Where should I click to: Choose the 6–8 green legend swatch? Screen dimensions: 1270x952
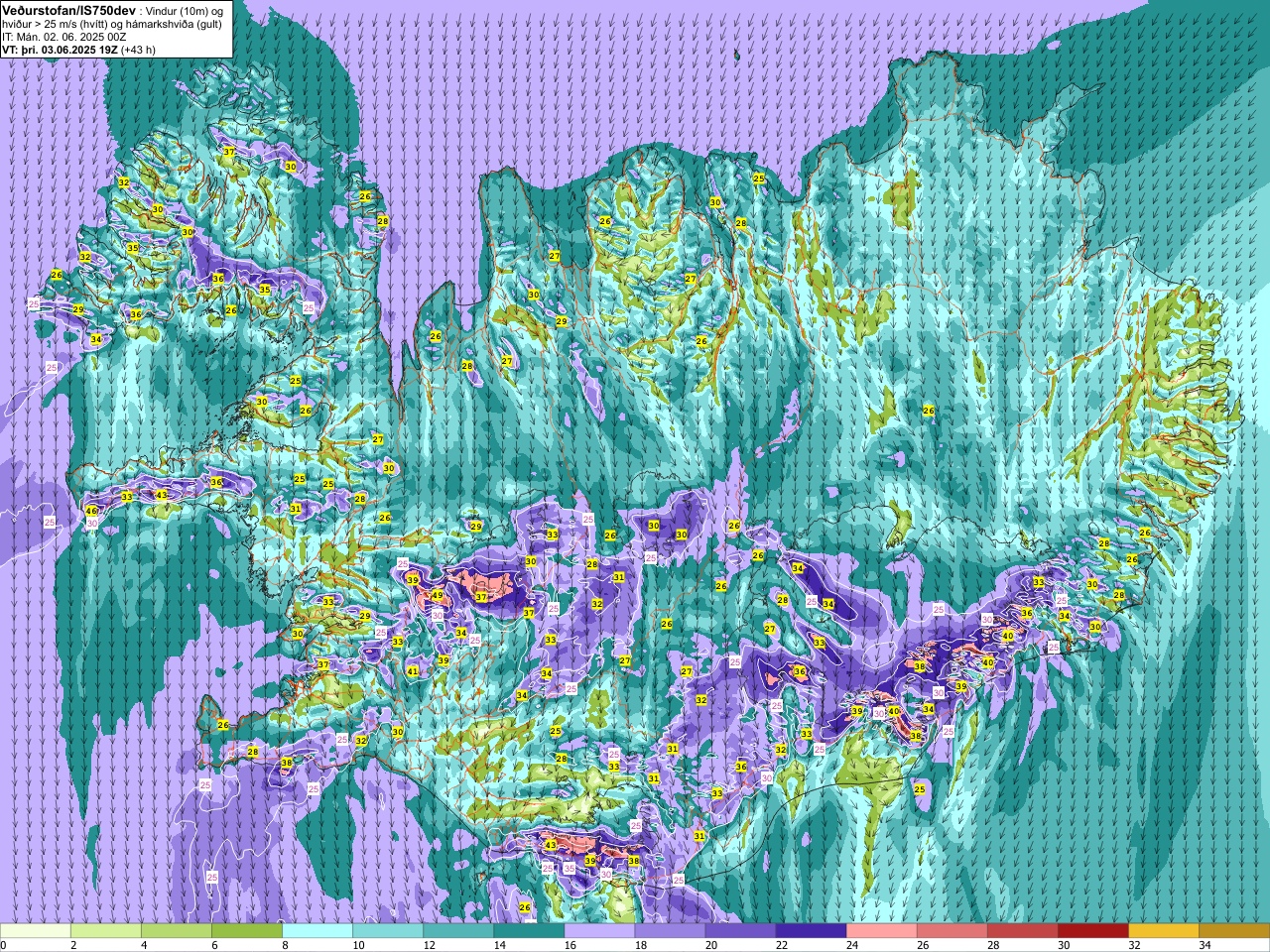pyautogui.click(x=247, y=931)
